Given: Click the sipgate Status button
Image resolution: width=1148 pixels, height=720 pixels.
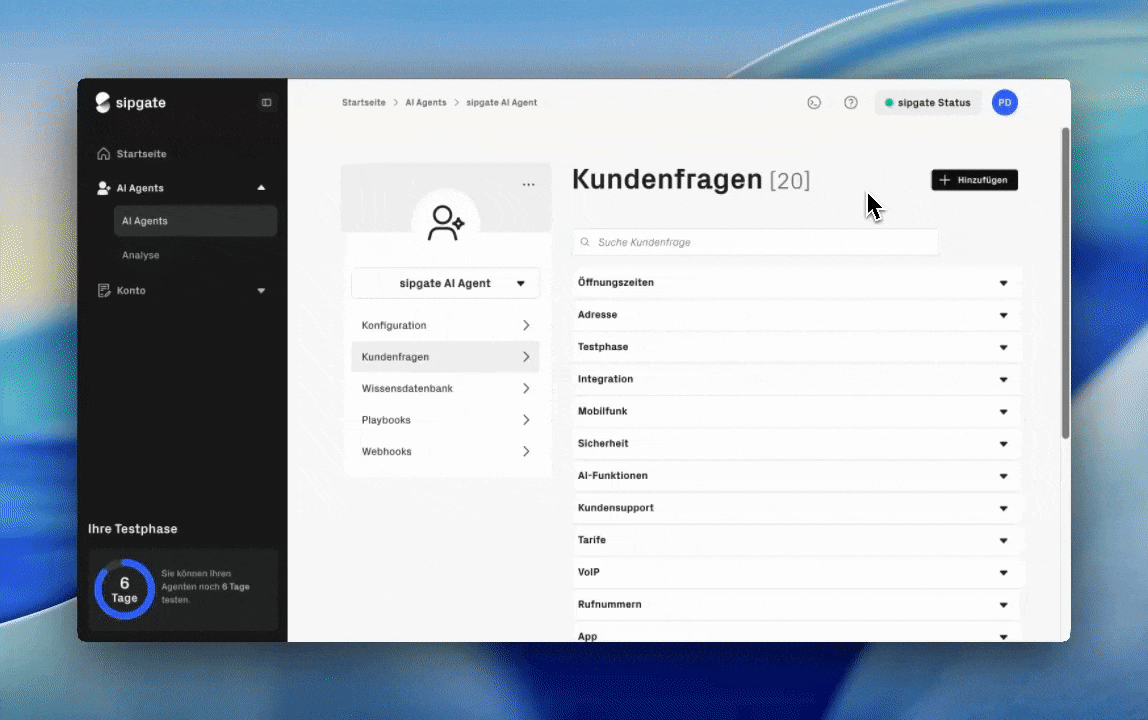Looking at the screenshot, I should [928, 103].
